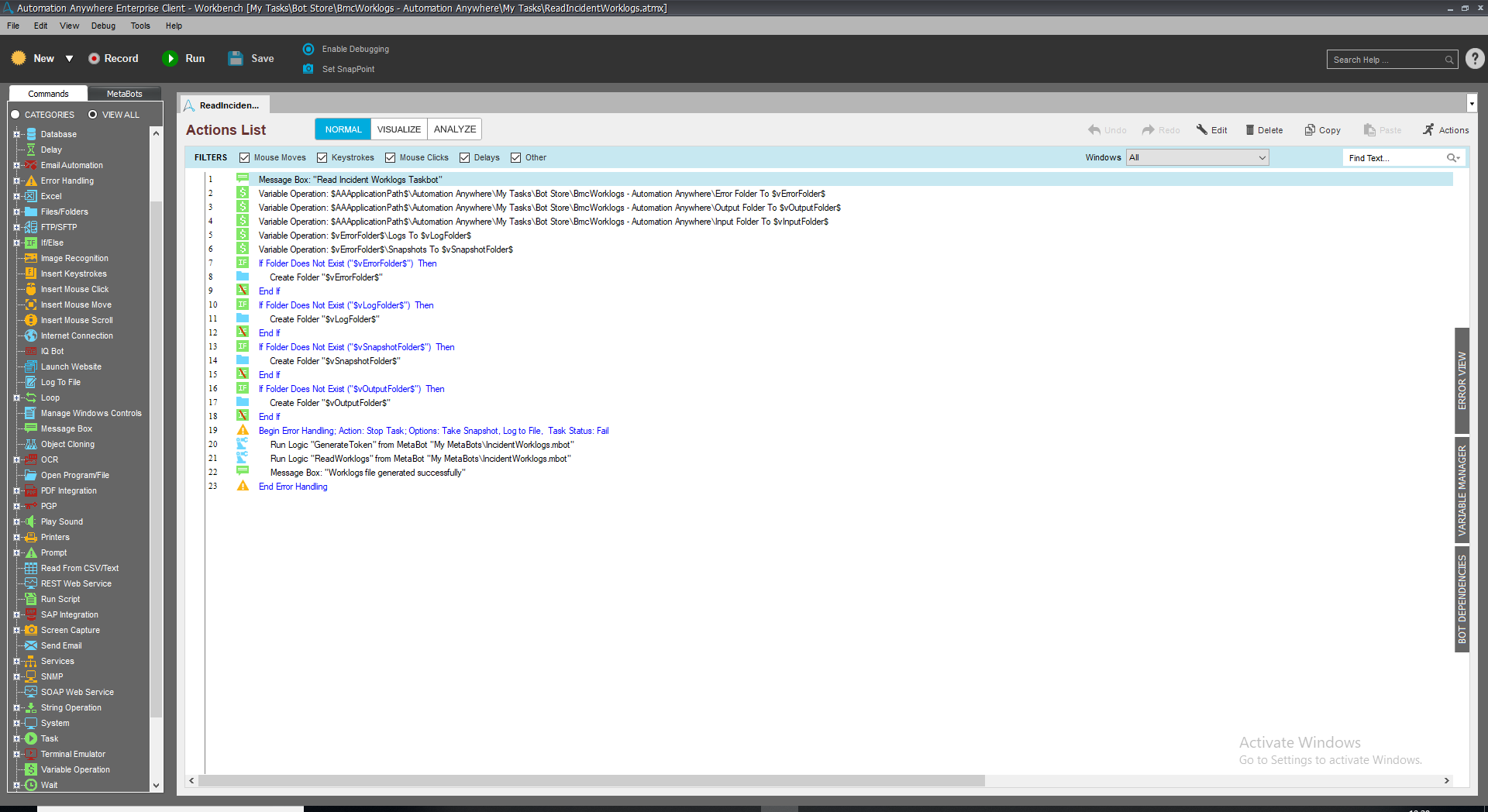The width and height of the screenshot is (1488, 812).
Task: Switch to the ANALYZE view tab
Action: [x=455, y=129]
